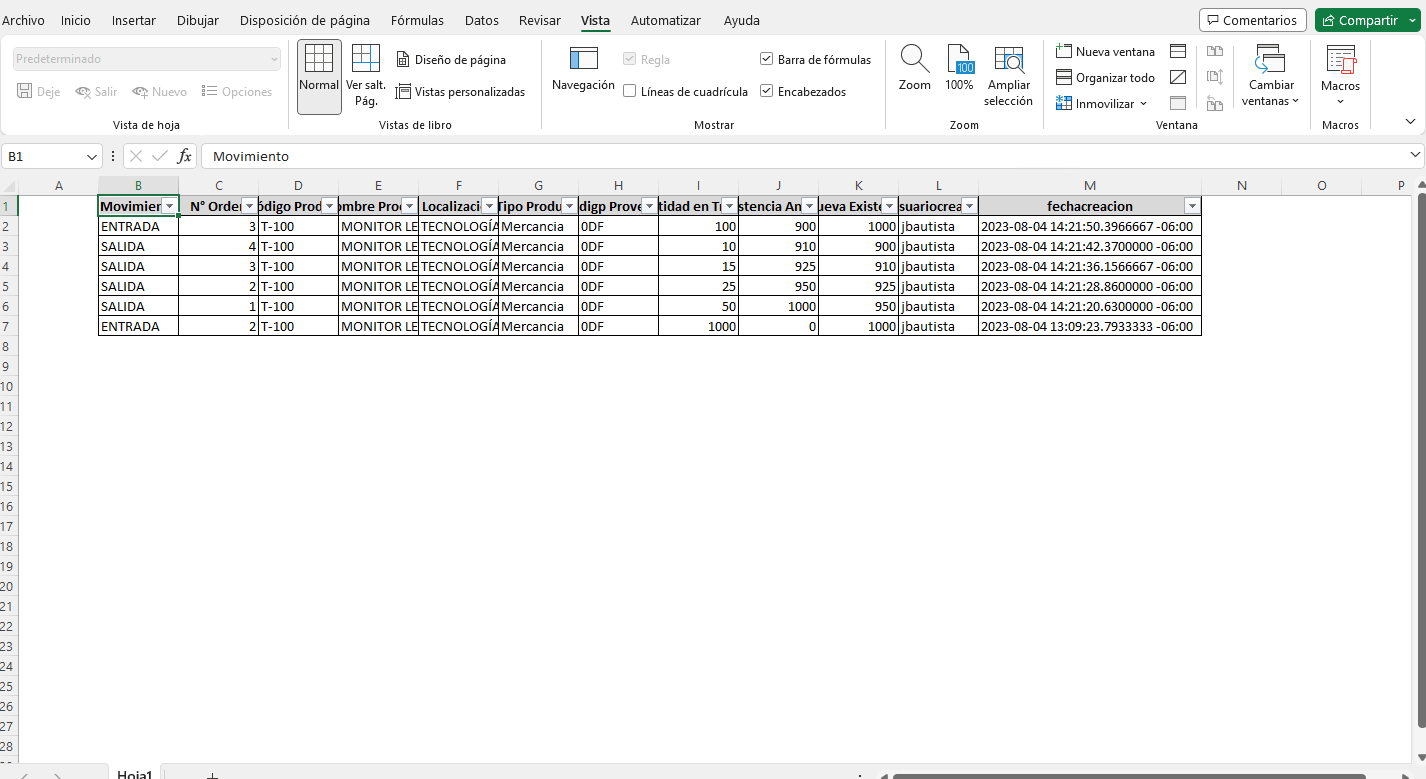Open the Navegación pane
Screen dimensions: 1426x779
coord(583,70)
